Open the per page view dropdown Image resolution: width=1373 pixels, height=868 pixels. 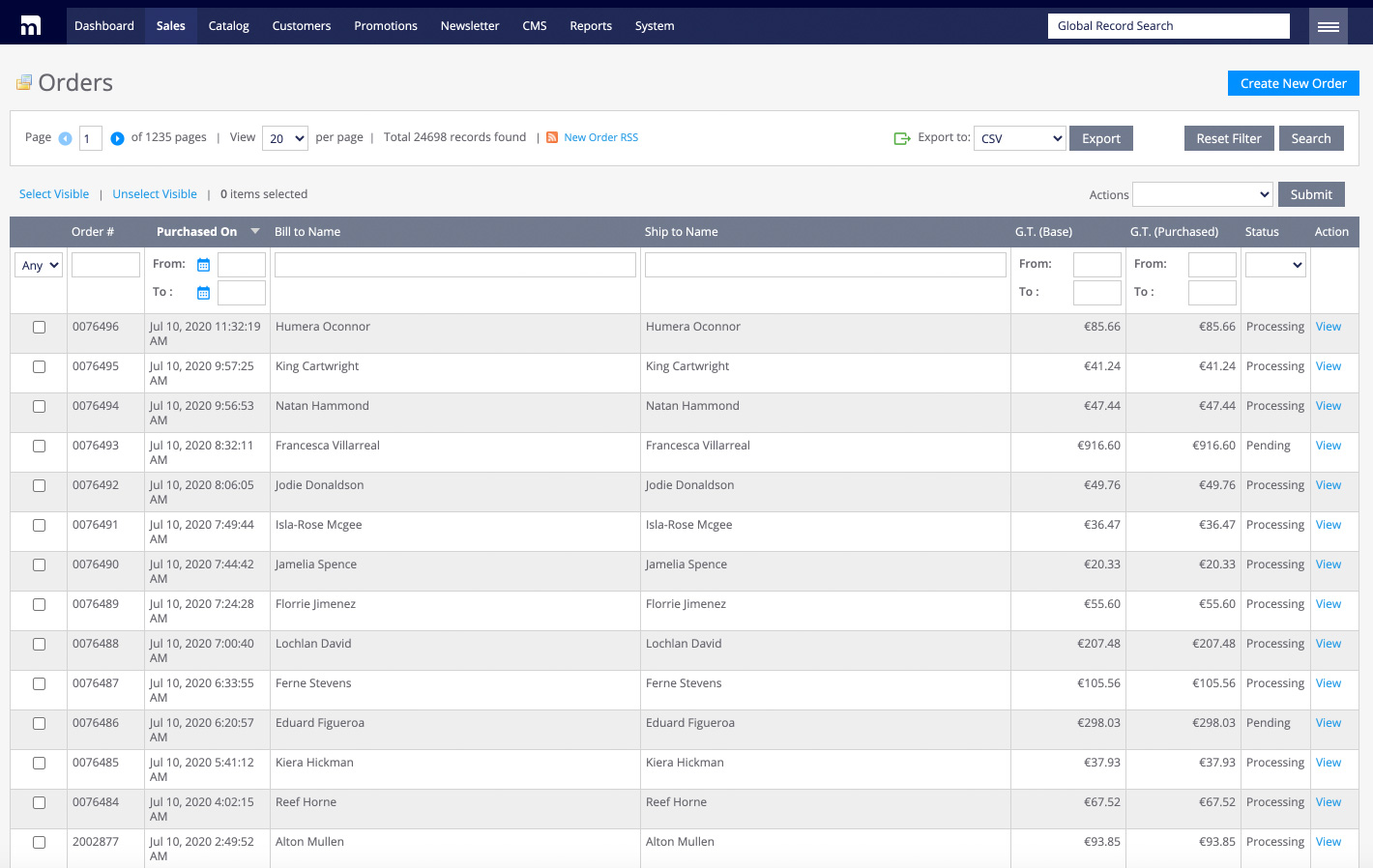[x=284, y=138]
